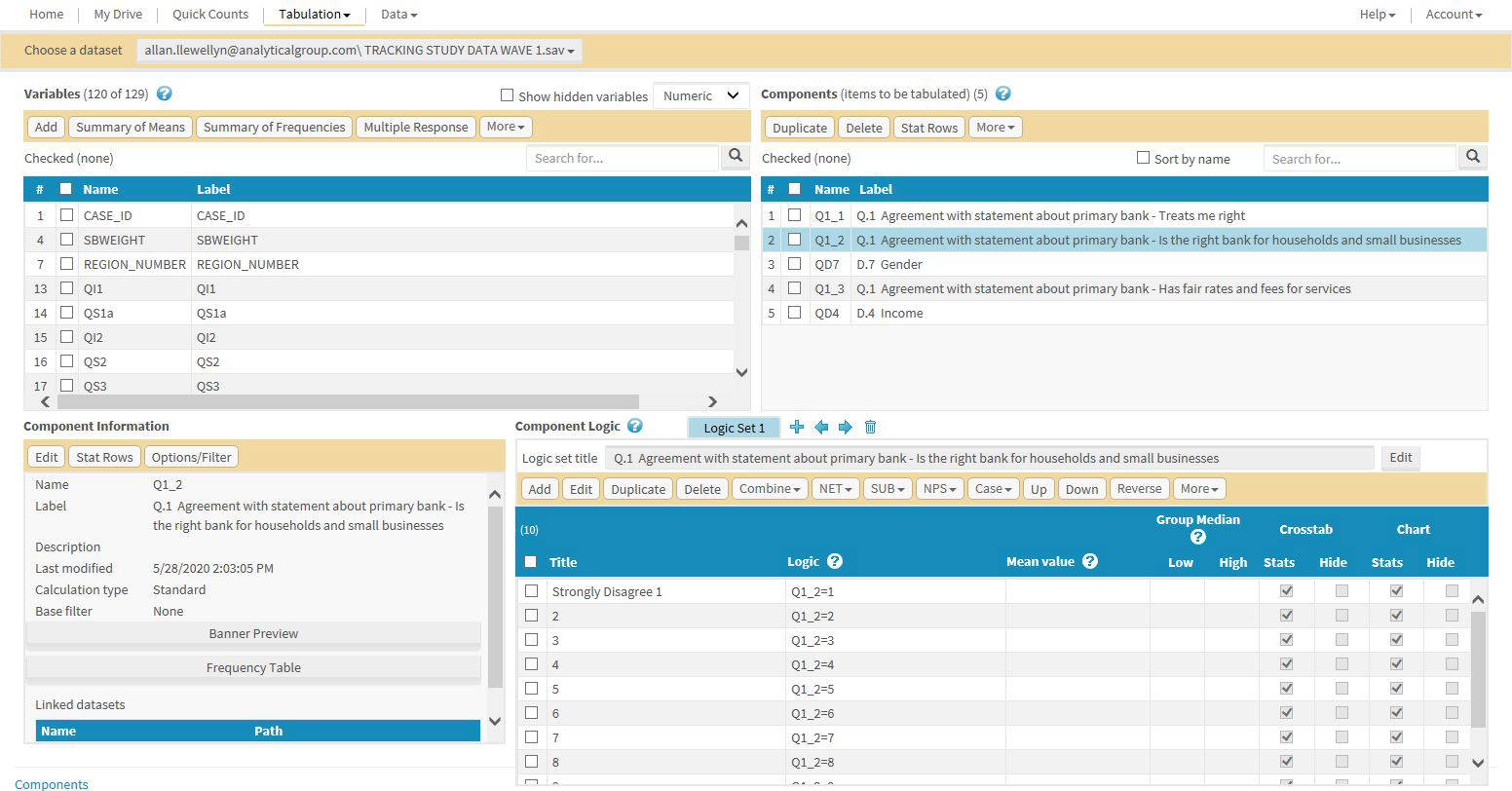Open Quick Counts menu item
Image resolution: width=1512 pixels, height=791 pixels.
(x=210, y=14)
